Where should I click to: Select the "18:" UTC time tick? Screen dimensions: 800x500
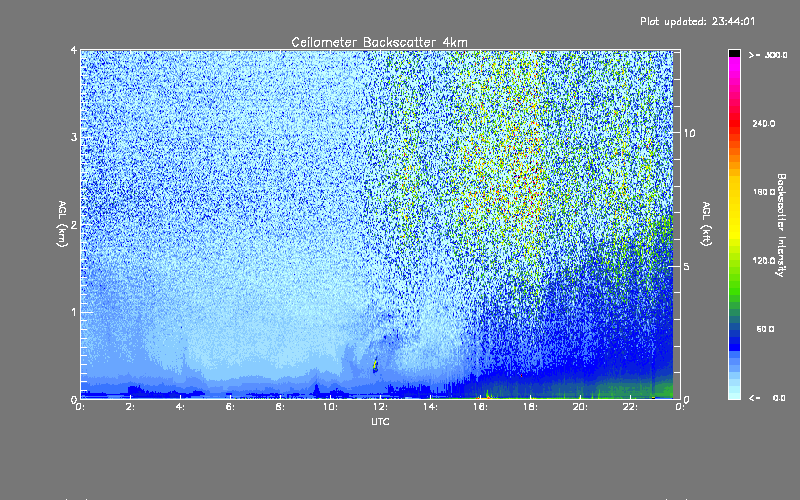(x=530, y=407)
